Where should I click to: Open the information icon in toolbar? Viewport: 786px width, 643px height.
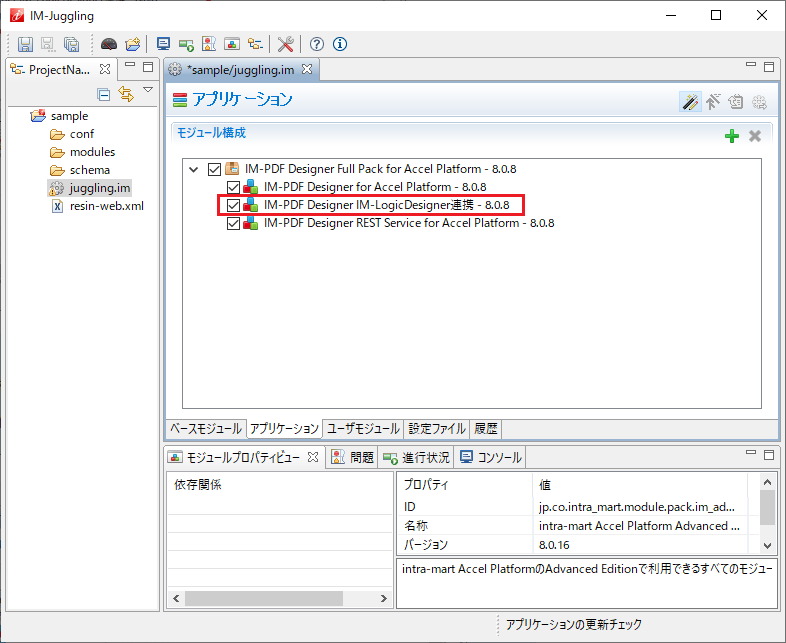click(x=340, y=44)
